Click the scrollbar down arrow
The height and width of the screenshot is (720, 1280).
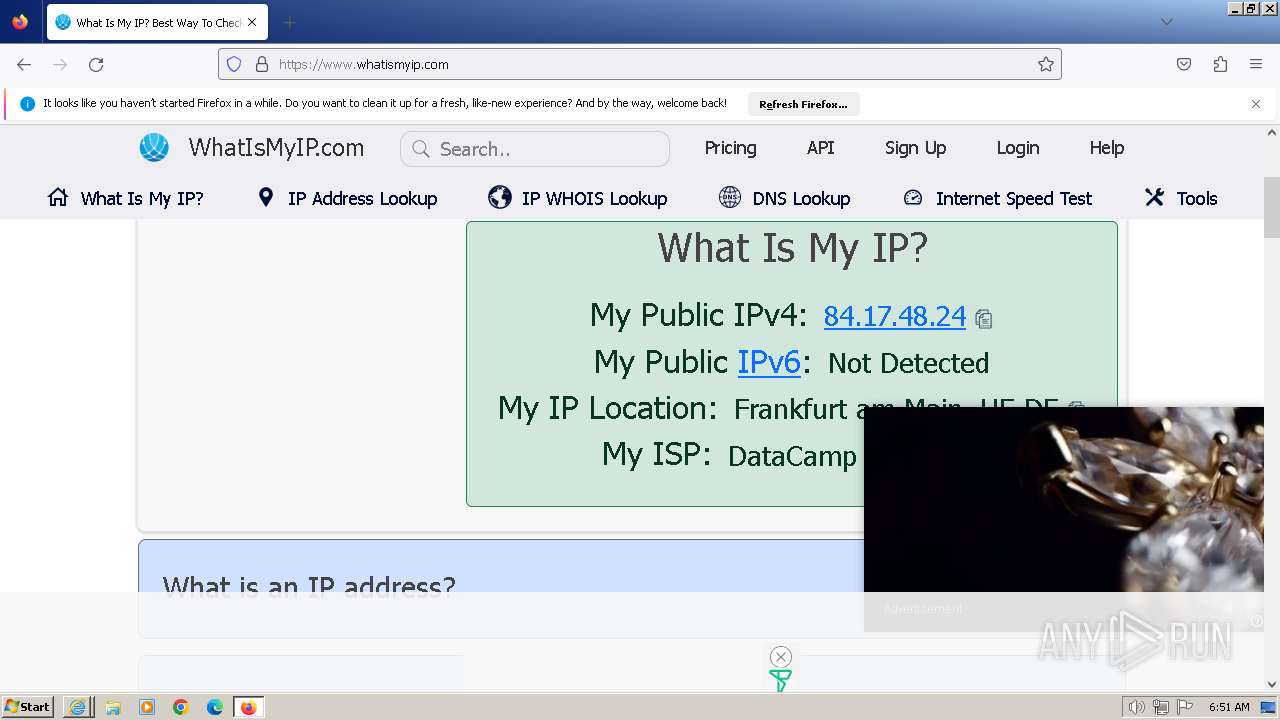[1272, 684]
